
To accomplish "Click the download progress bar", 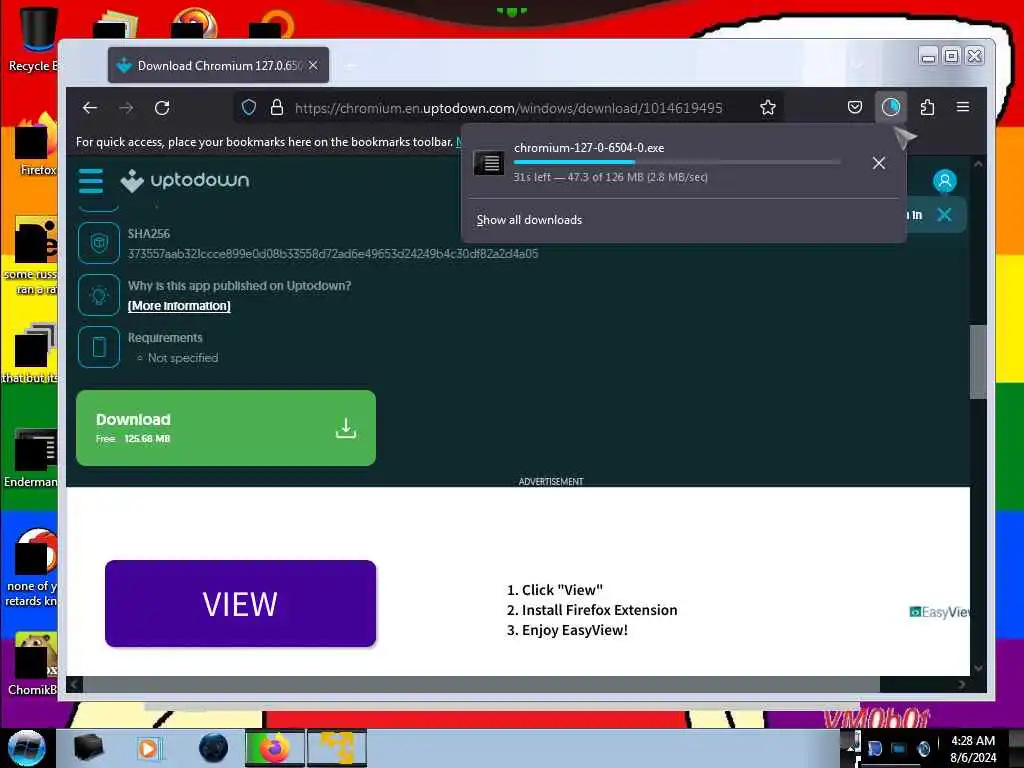I will 677,162.
